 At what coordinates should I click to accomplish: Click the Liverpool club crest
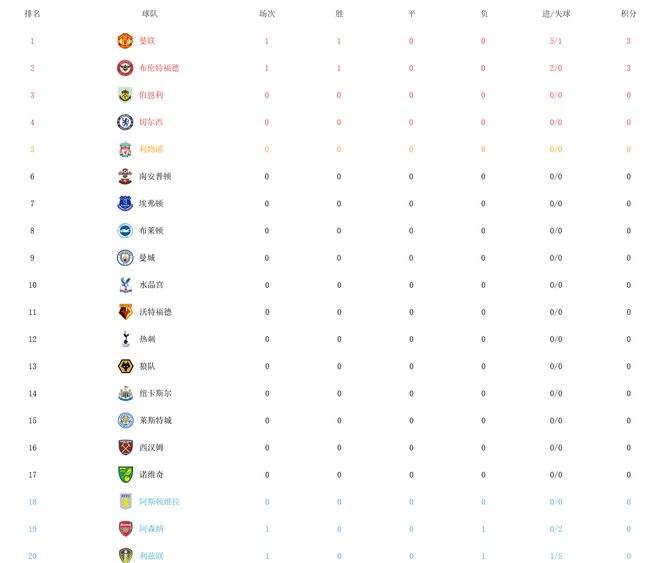pos(125,149)
